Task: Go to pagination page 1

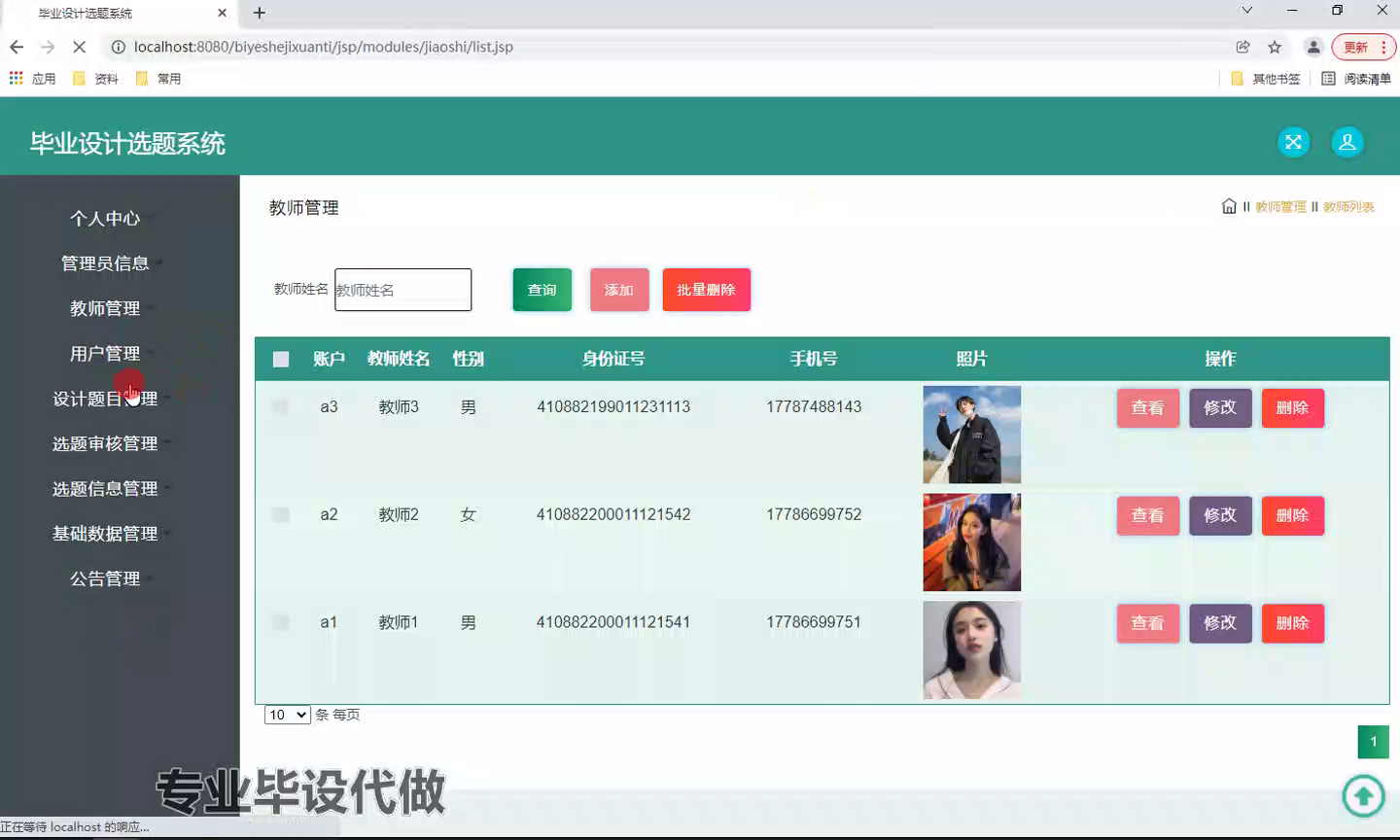Action: click(x=1374, y=742)
